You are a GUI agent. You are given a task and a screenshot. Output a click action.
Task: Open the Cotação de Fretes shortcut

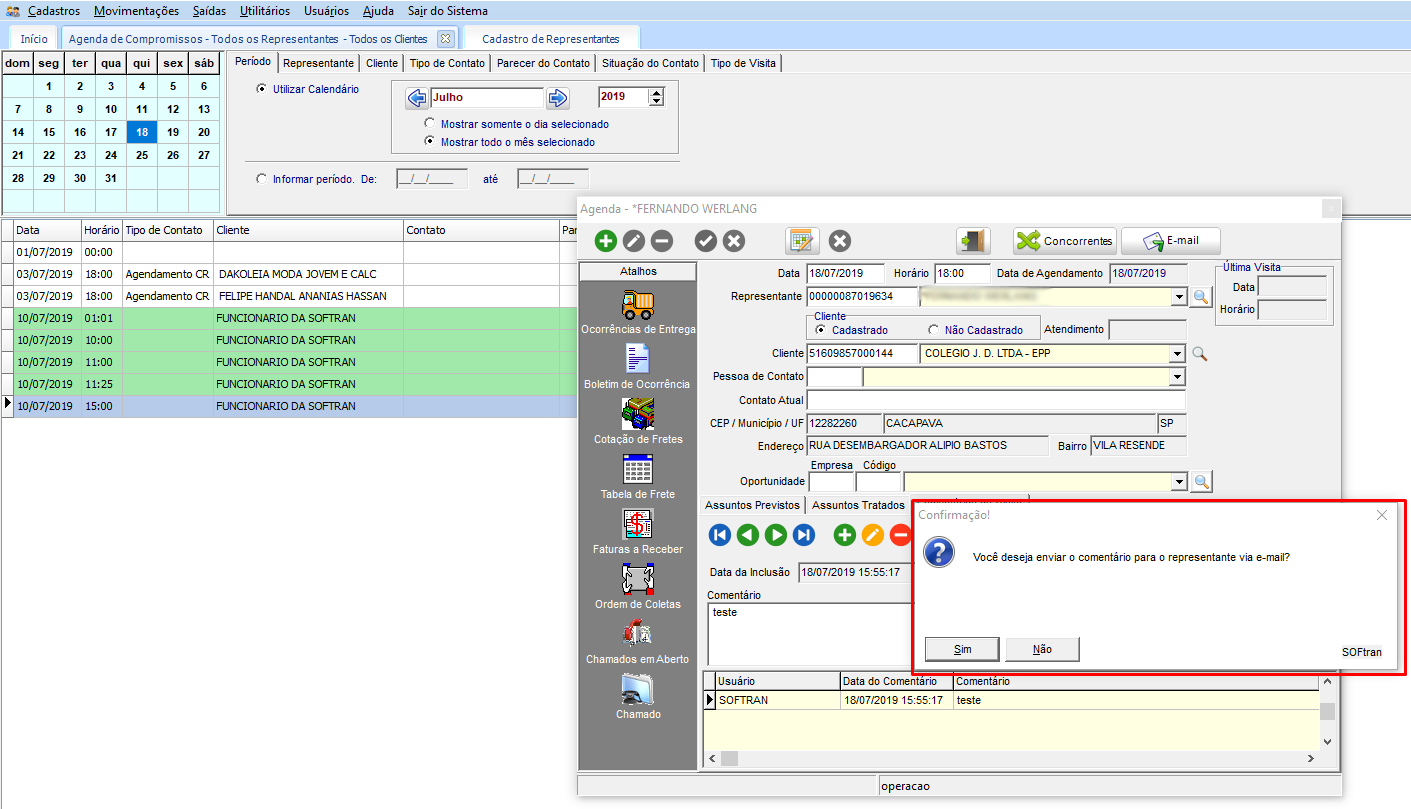637,414
